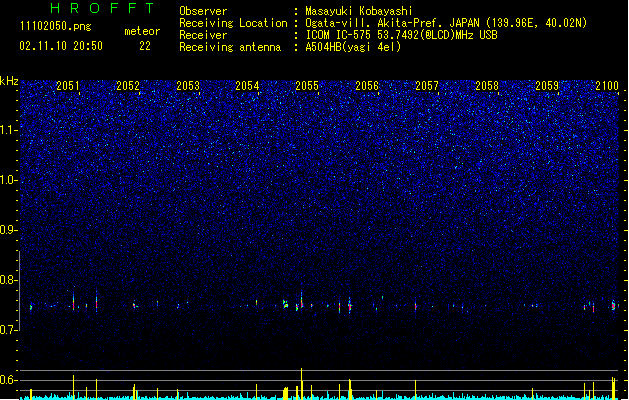The height and width of the screenshot is (400, 629).
Task: Click the 0.7 kHz axis label
Action: point(9,329)
